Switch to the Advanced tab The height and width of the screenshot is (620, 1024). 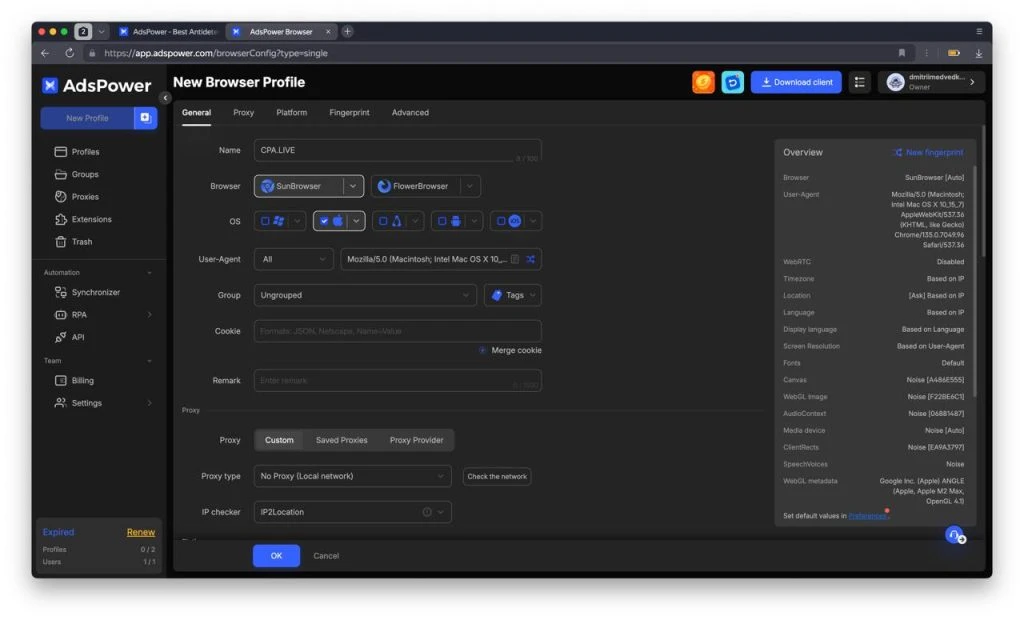(x=410, y=112)
